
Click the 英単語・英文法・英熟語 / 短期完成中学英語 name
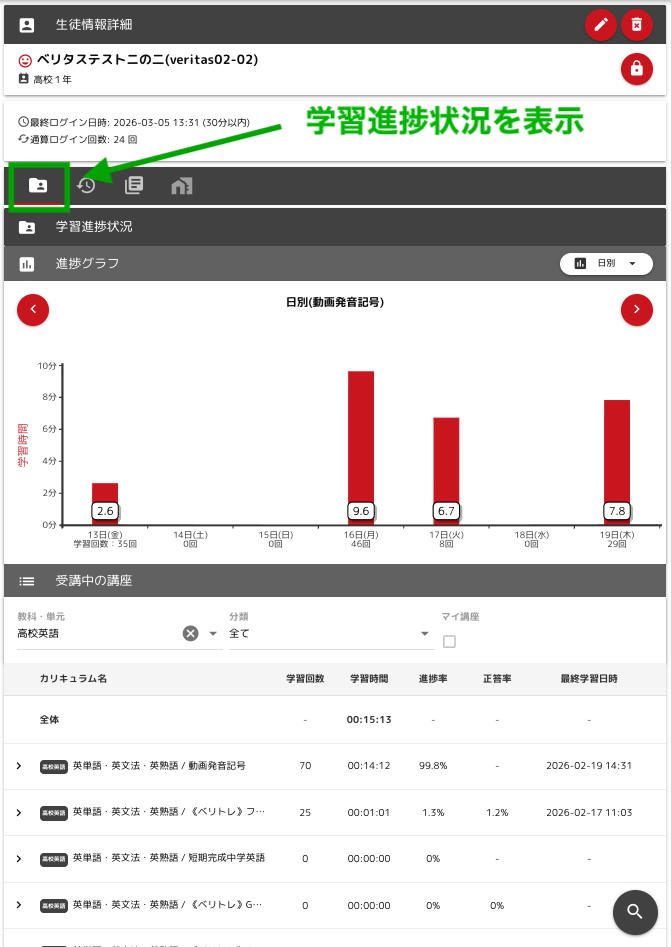(x=169, y=858)
